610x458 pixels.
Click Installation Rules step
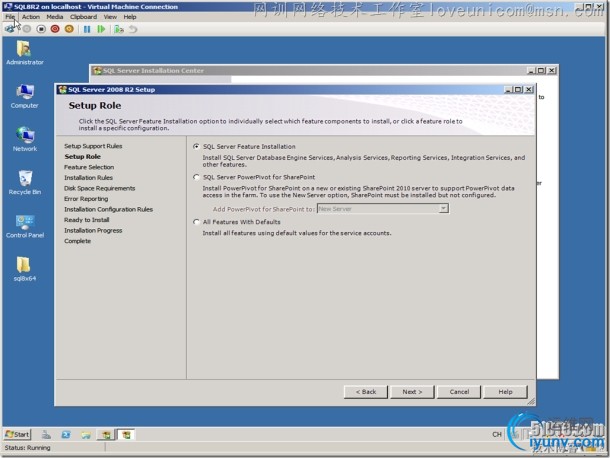click(x=88, y=177)
